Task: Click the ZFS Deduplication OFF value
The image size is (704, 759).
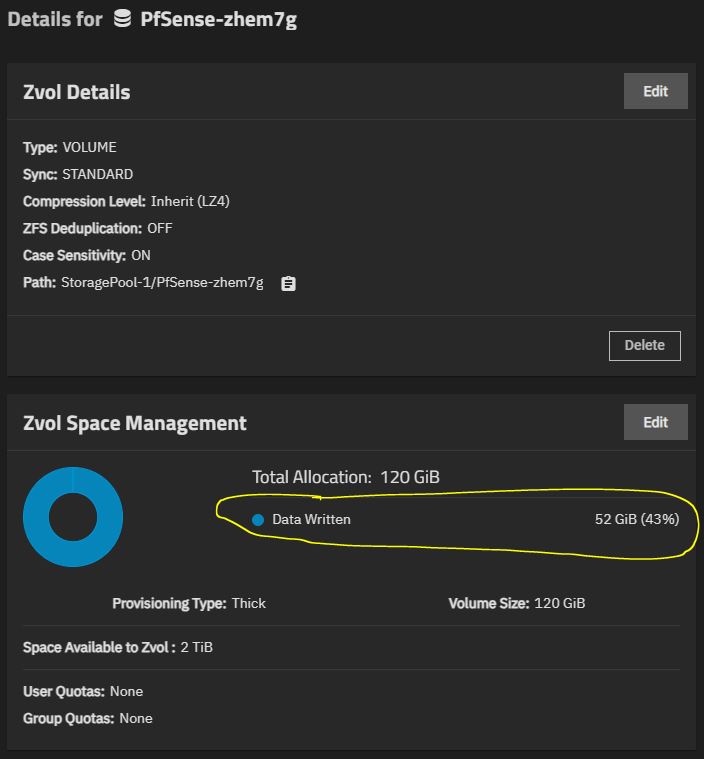Action: pyautogui.click(x=160, y=228)
